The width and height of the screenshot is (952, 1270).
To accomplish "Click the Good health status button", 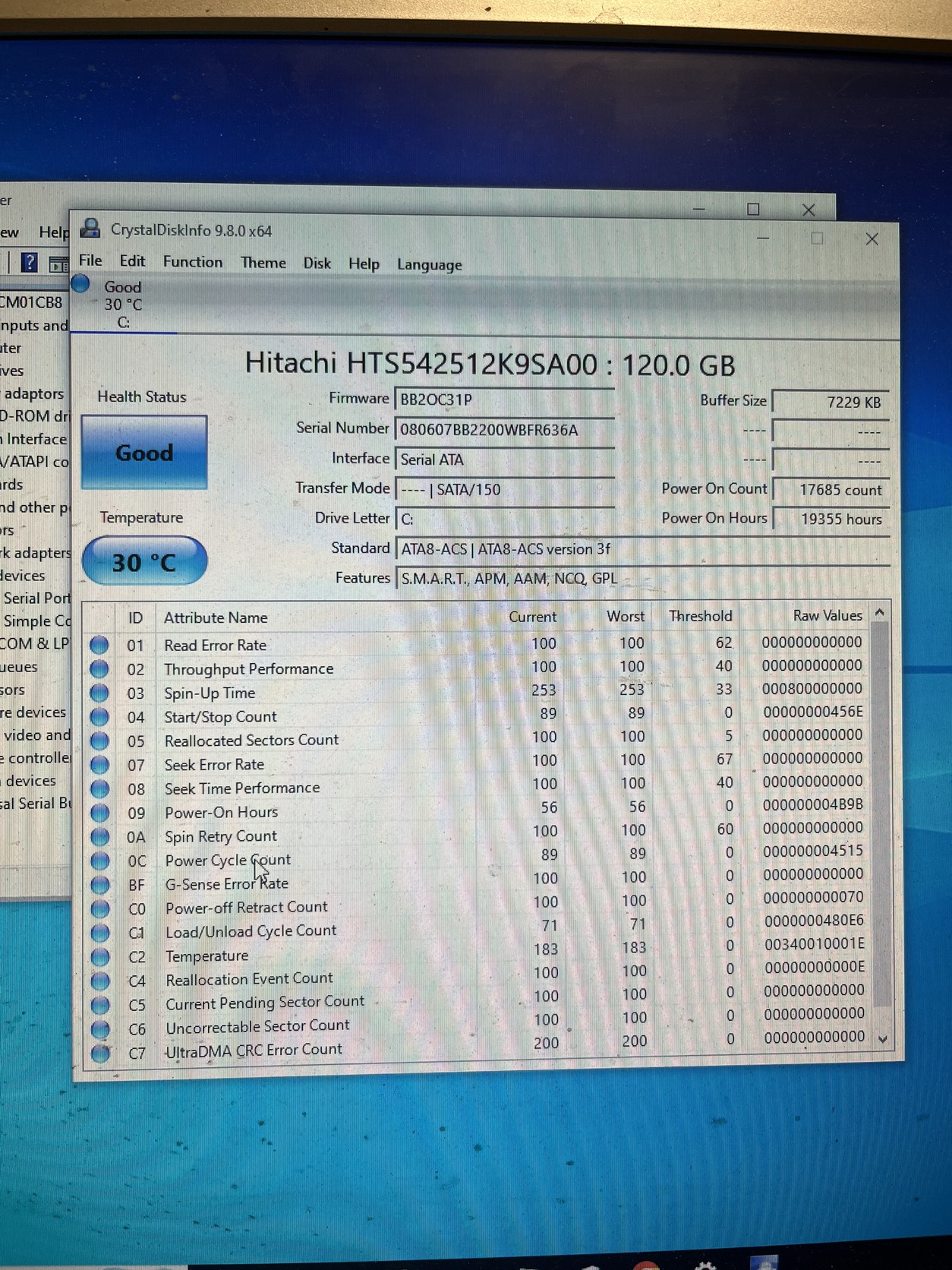I will [x=144, y=452].
